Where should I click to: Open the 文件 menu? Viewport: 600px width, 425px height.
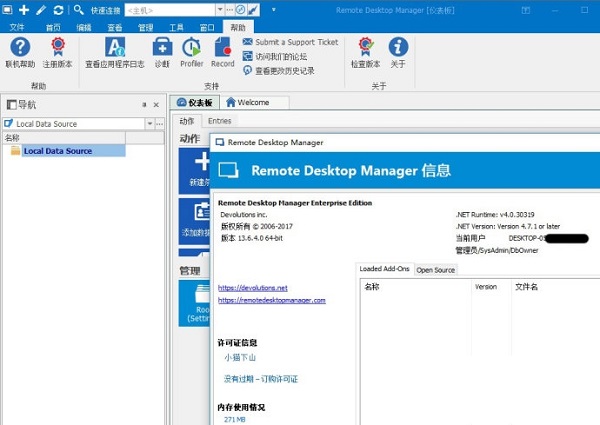tap(17, 27)
